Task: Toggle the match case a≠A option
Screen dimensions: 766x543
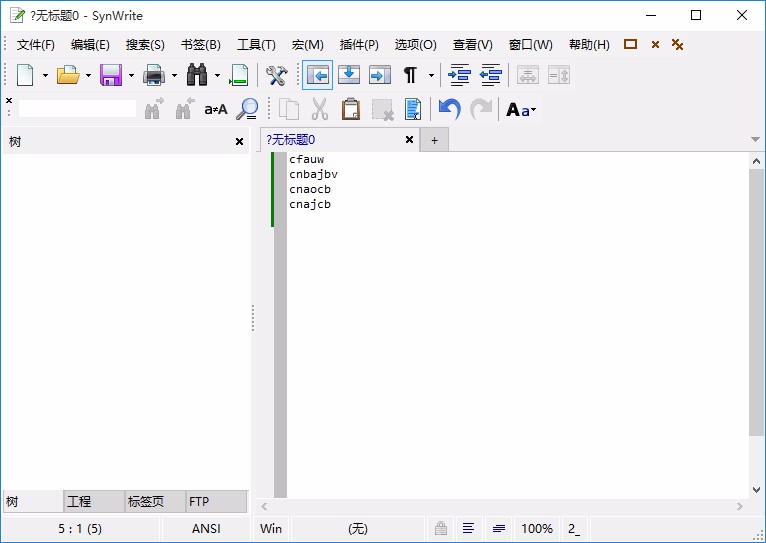Action: point(215,109)
